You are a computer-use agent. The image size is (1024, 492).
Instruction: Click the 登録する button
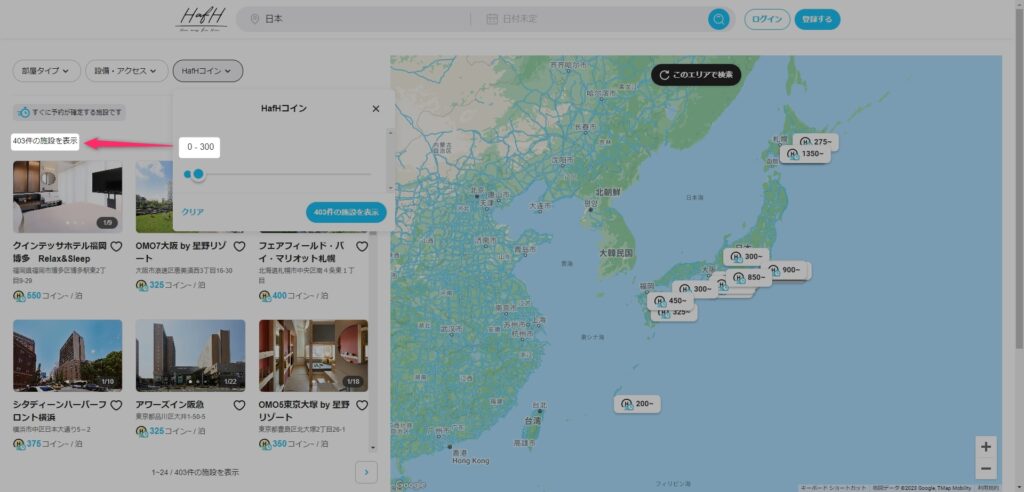[817, 19]
